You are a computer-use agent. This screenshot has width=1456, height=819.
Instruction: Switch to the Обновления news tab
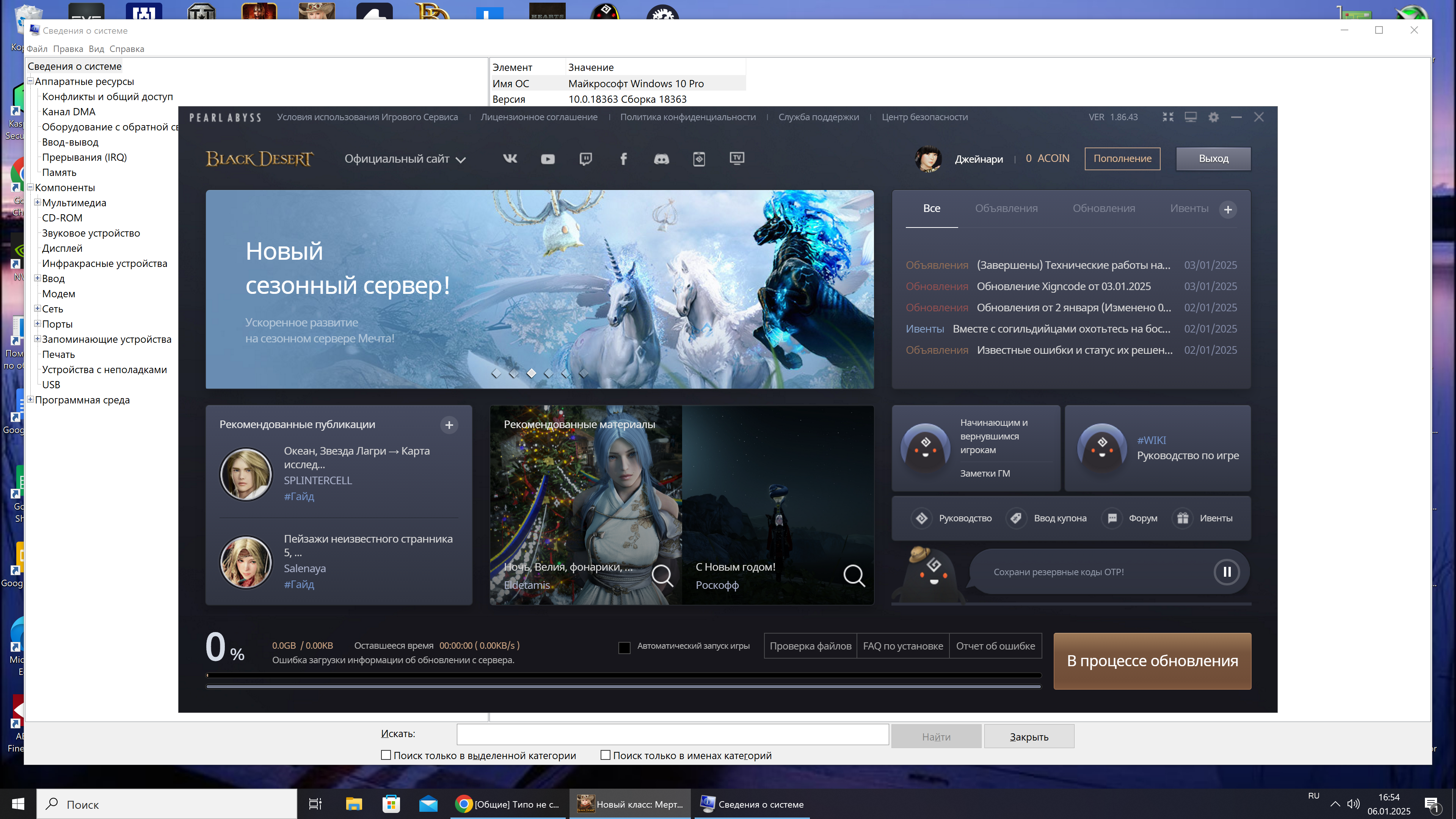tap(1104, 209)
